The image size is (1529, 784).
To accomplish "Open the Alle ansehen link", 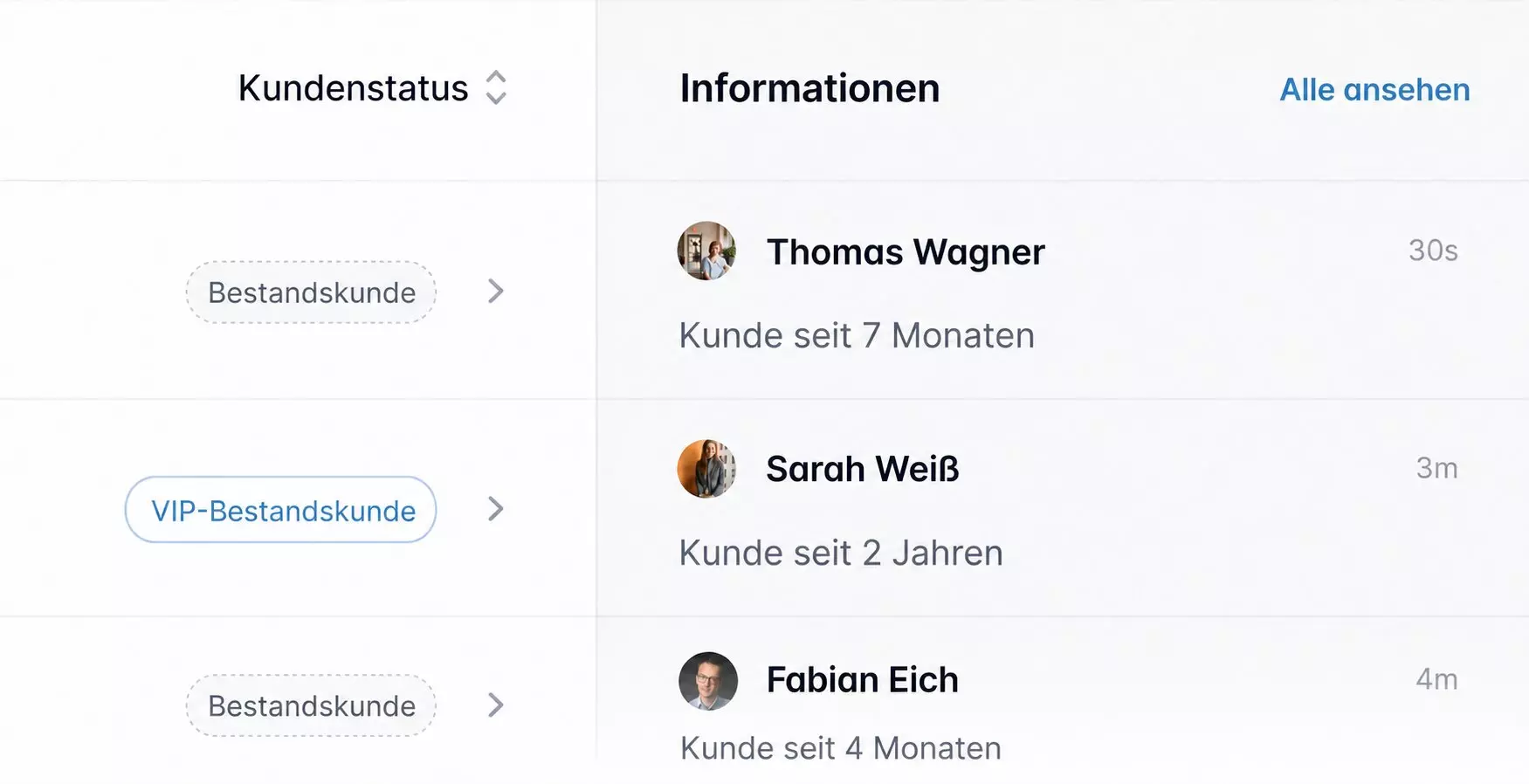I will point(1374,89).
